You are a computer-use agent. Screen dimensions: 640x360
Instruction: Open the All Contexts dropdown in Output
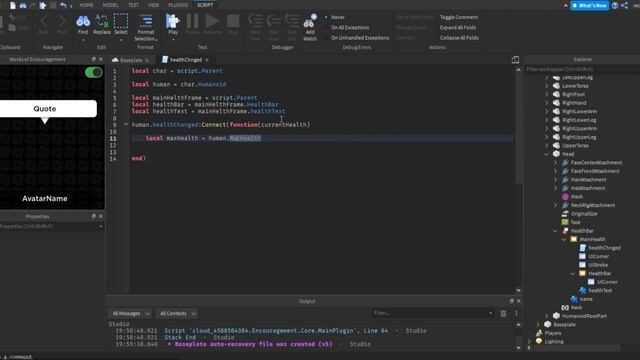(x=177, y=313)
